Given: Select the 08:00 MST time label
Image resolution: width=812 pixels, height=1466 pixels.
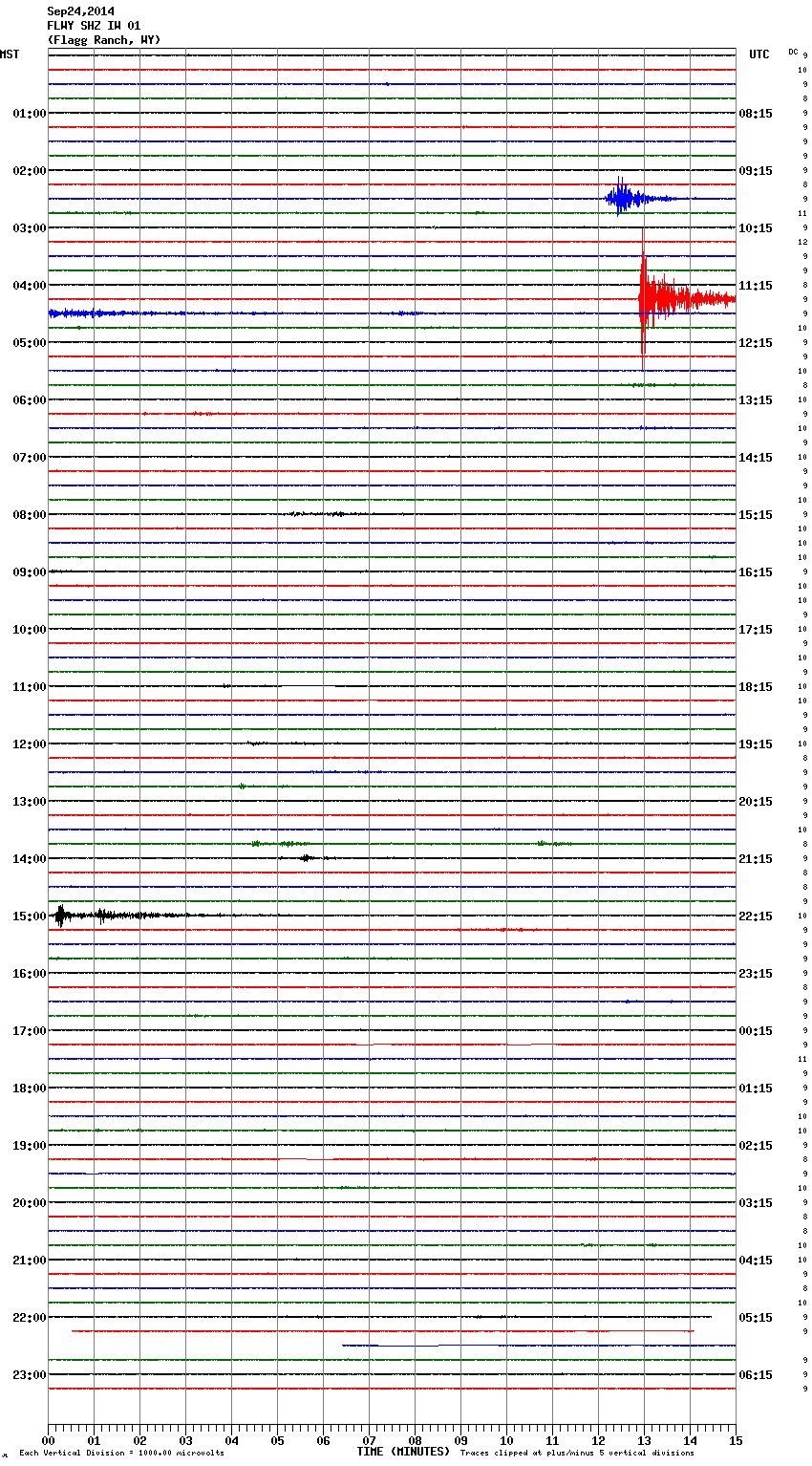Looking at the screenshot, I should (29, 515).
